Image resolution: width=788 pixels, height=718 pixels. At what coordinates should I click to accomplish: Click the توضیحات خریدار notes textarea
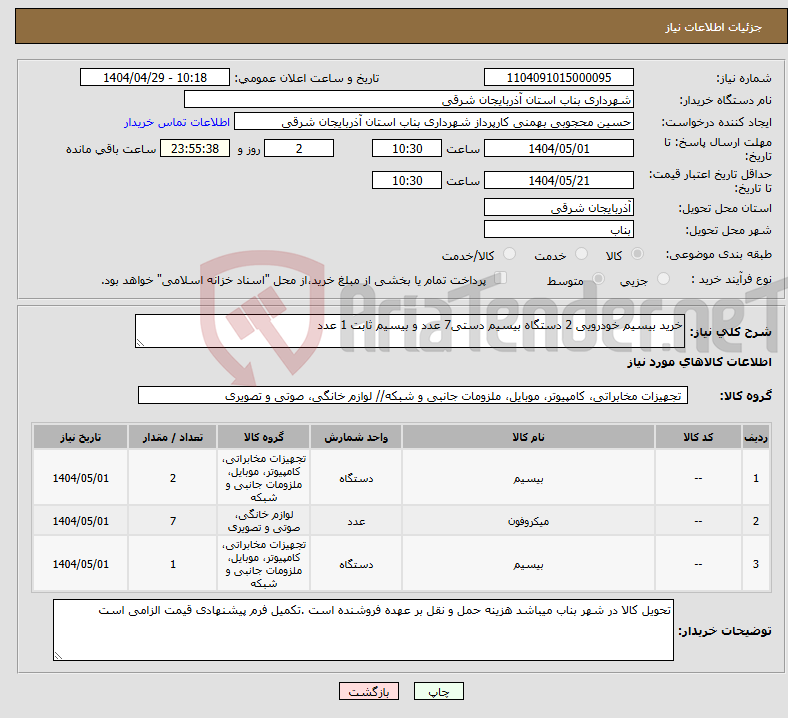pos(363,630)
